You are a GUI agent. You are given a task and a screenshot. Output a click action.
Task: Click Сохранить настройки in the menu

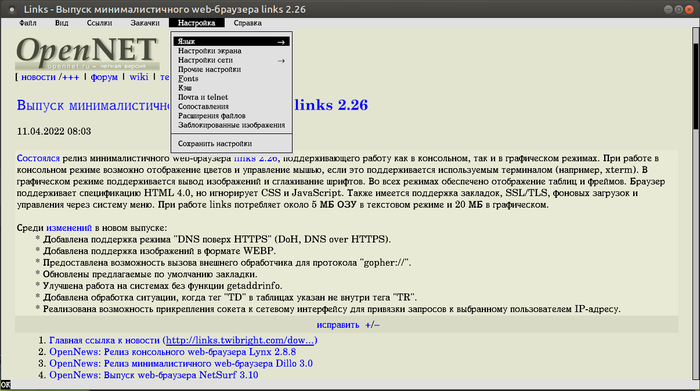[x=231, y=144]
